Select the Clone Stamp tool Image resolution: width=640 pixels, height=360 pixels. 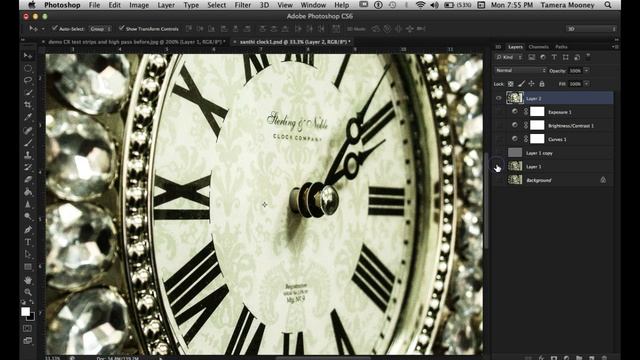[x=28, y=155]
